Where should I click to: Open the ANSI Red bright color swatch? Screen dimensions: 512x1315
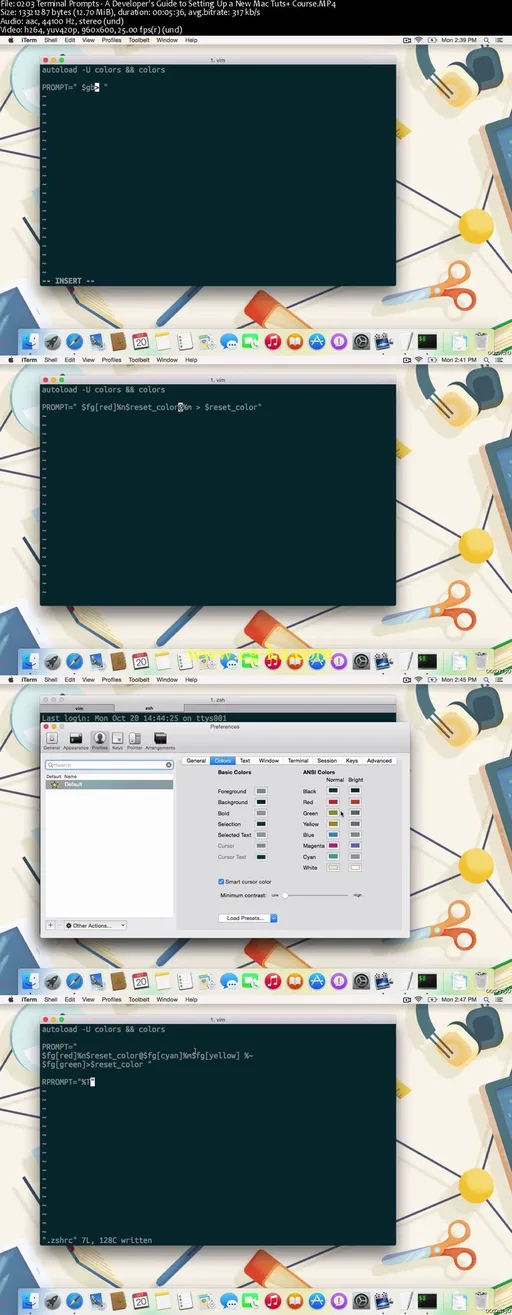tap(355, 802)
